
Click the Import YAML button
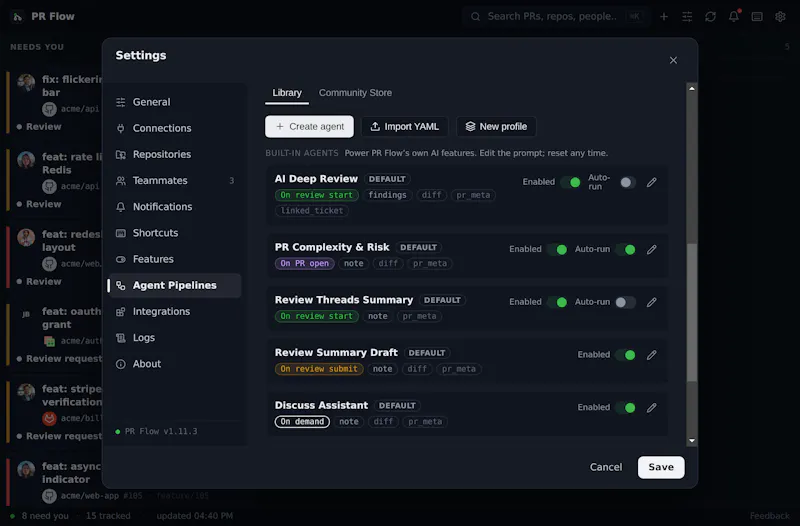pyautogui.click(x=405, y=127)
